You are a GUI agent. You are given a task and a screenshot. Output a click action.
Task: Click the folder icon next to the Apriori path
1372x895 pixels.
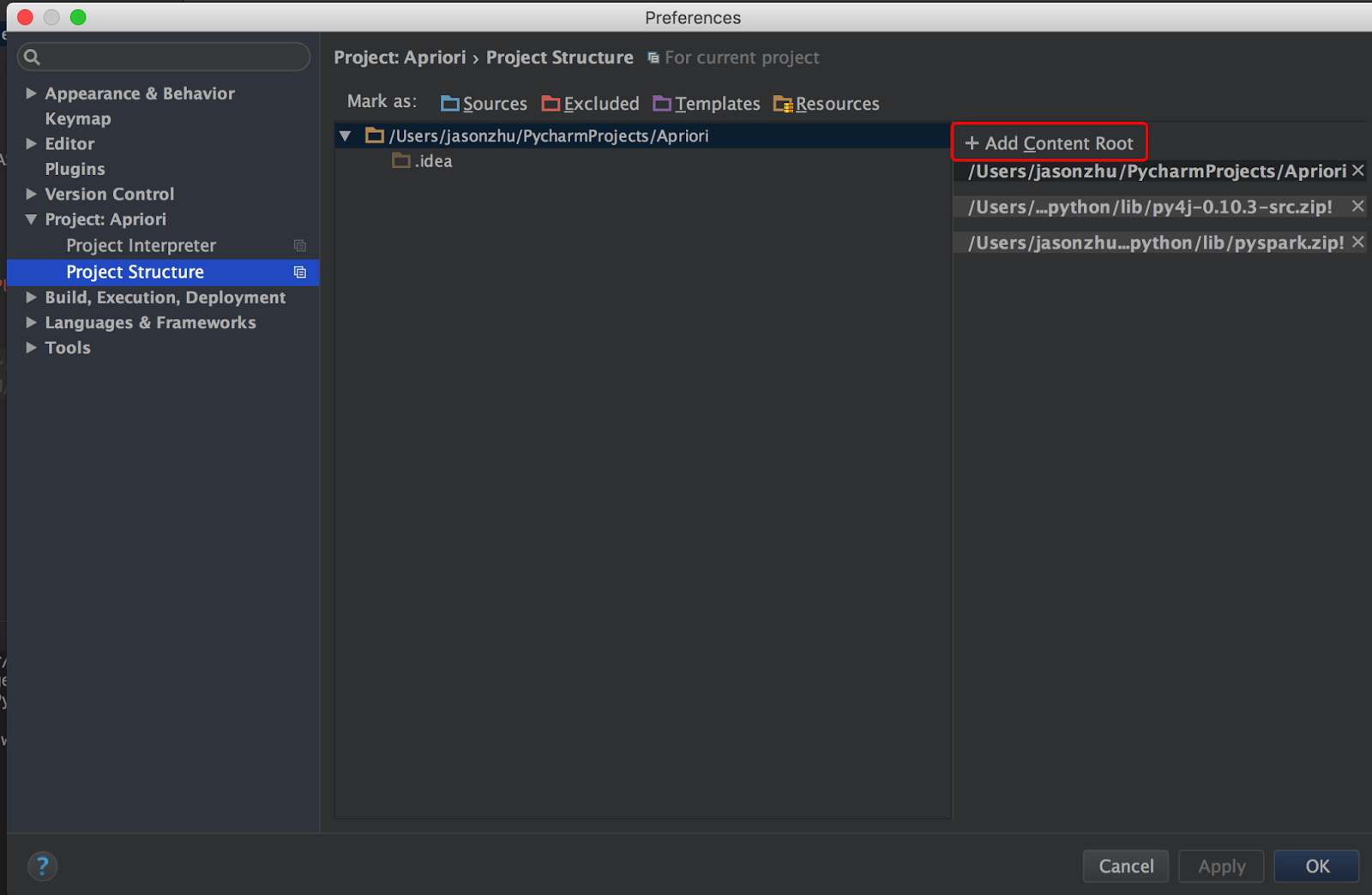pyautogui.click(x=375, y=135)
